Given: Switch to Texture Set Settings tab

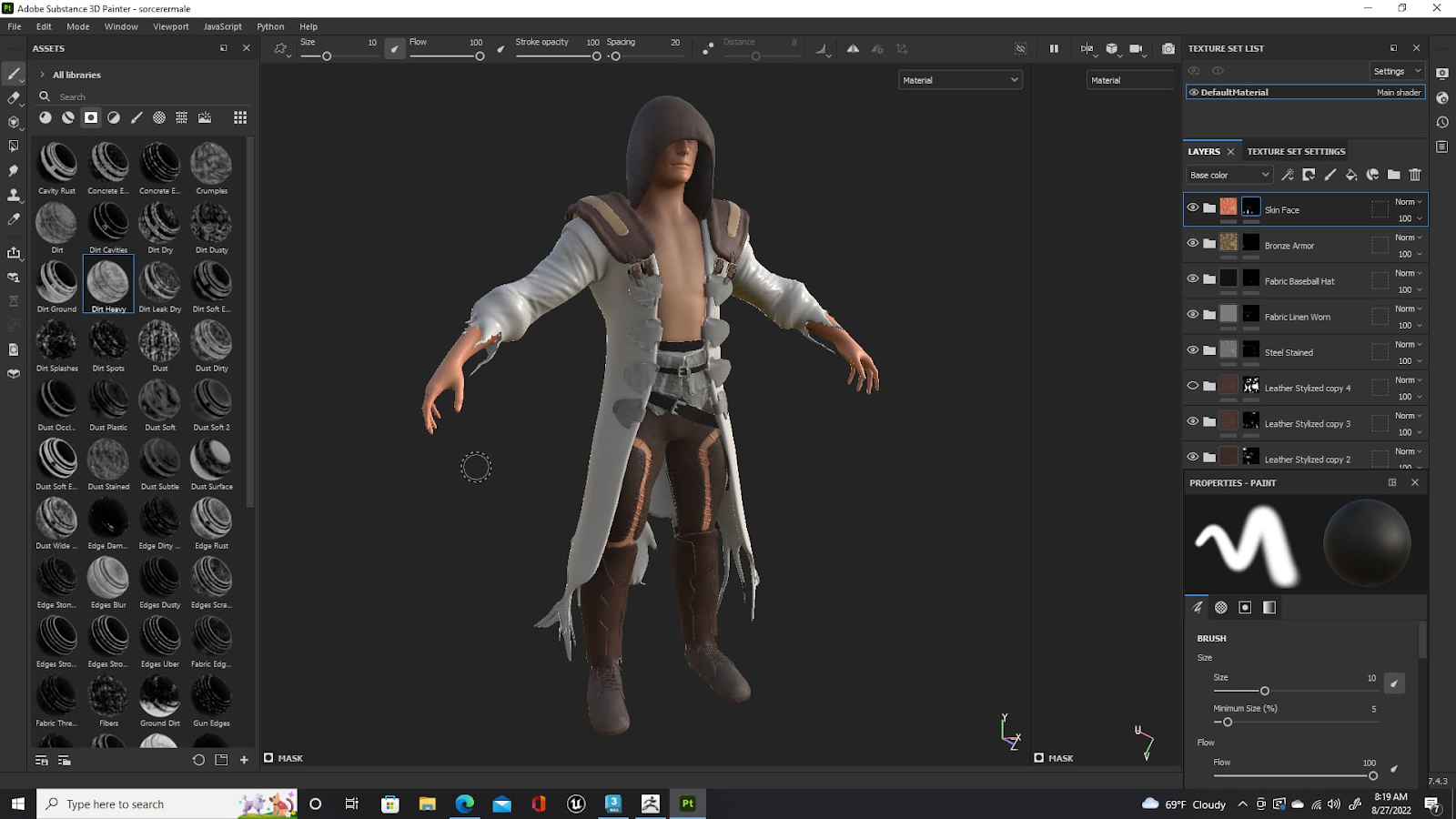Looking at the screenshot, I should coord(1296,151).
